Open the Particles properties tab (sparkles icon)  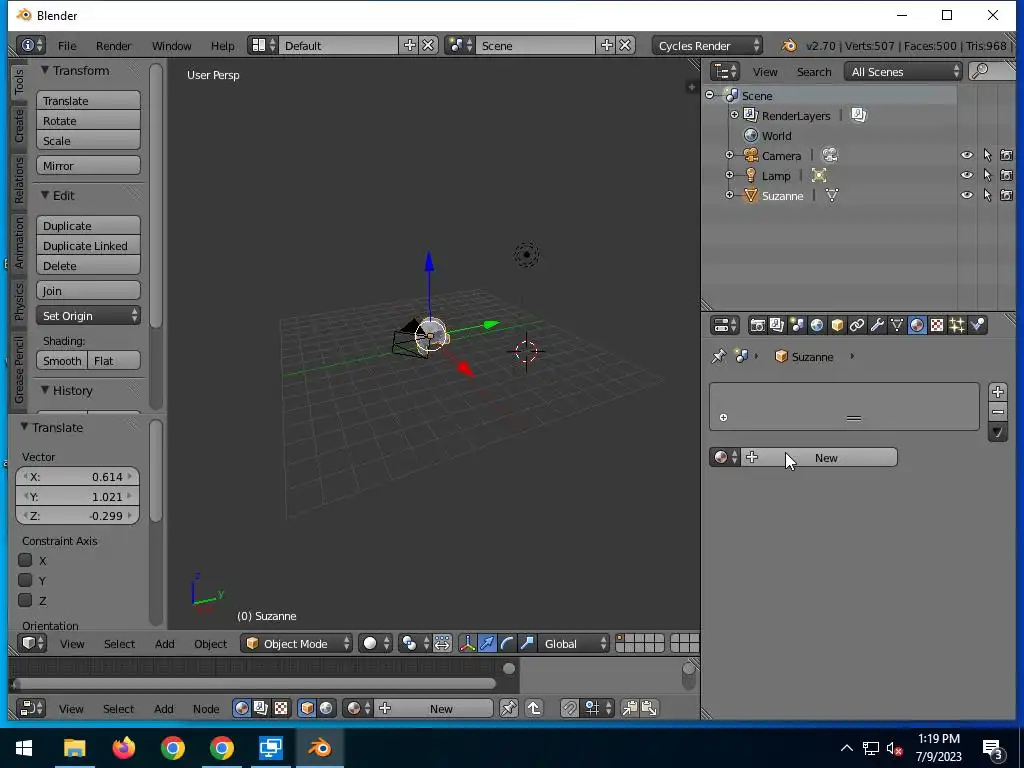pyautogui.click(x=957, y=325)
